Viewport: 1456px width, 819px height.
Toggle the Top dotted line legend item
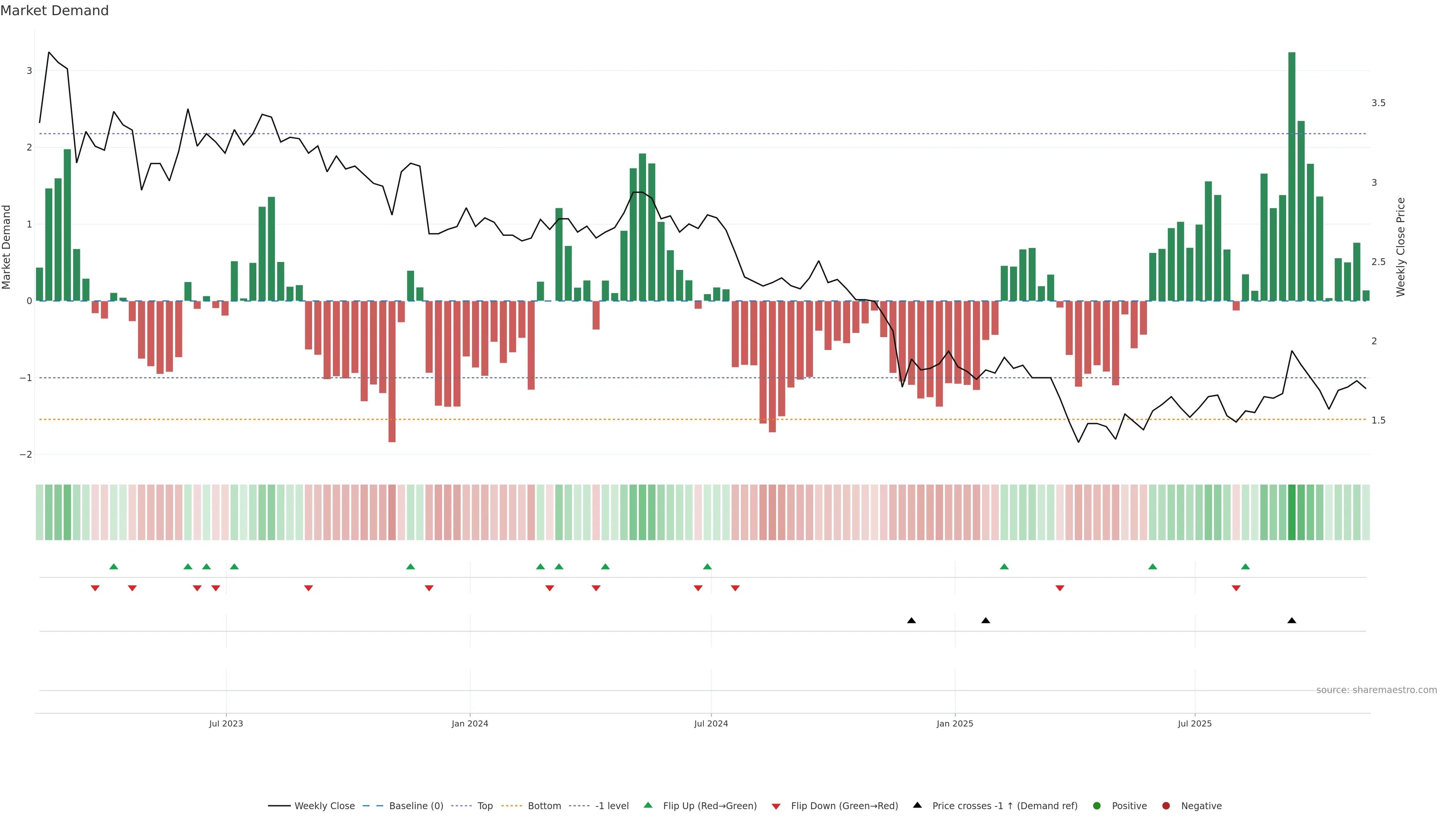pyautogui.click(x=485, y=806)
